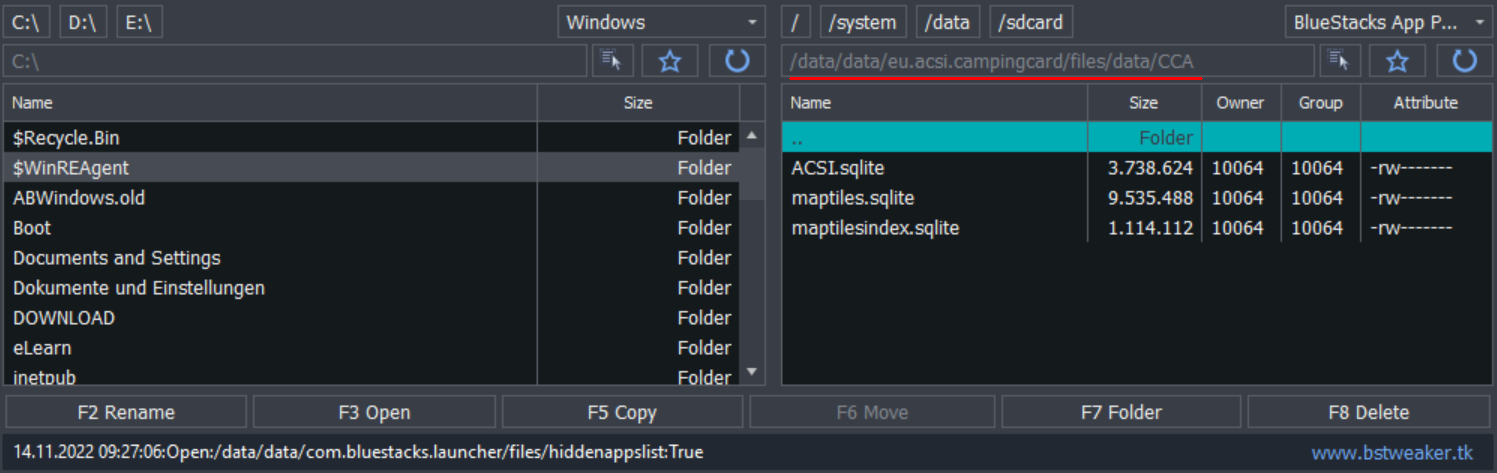Click the left pane browse path icon
1497x473 pixels.
tap(613, 61)
